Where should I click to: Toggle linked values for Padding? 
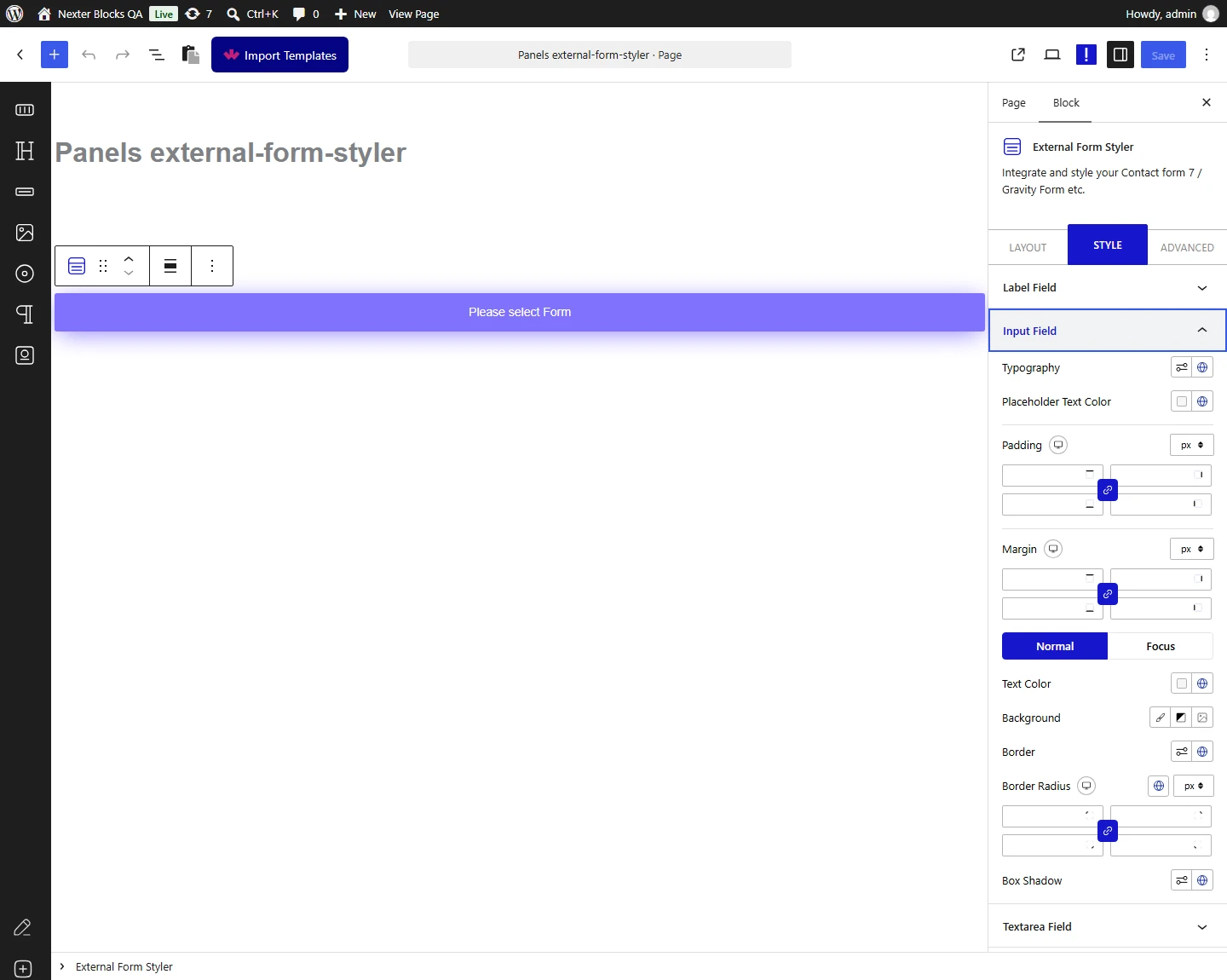[1108, 490]
